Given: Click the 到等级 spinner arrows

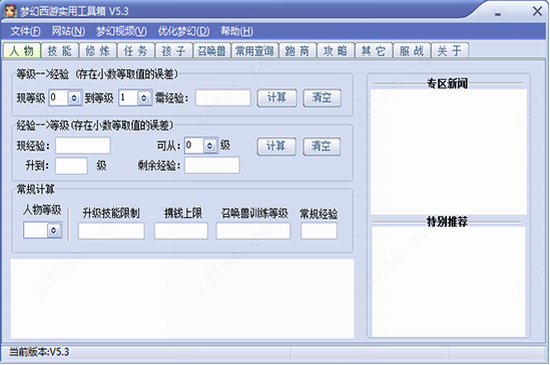Looking at the screenshot, I should [144, 98].
